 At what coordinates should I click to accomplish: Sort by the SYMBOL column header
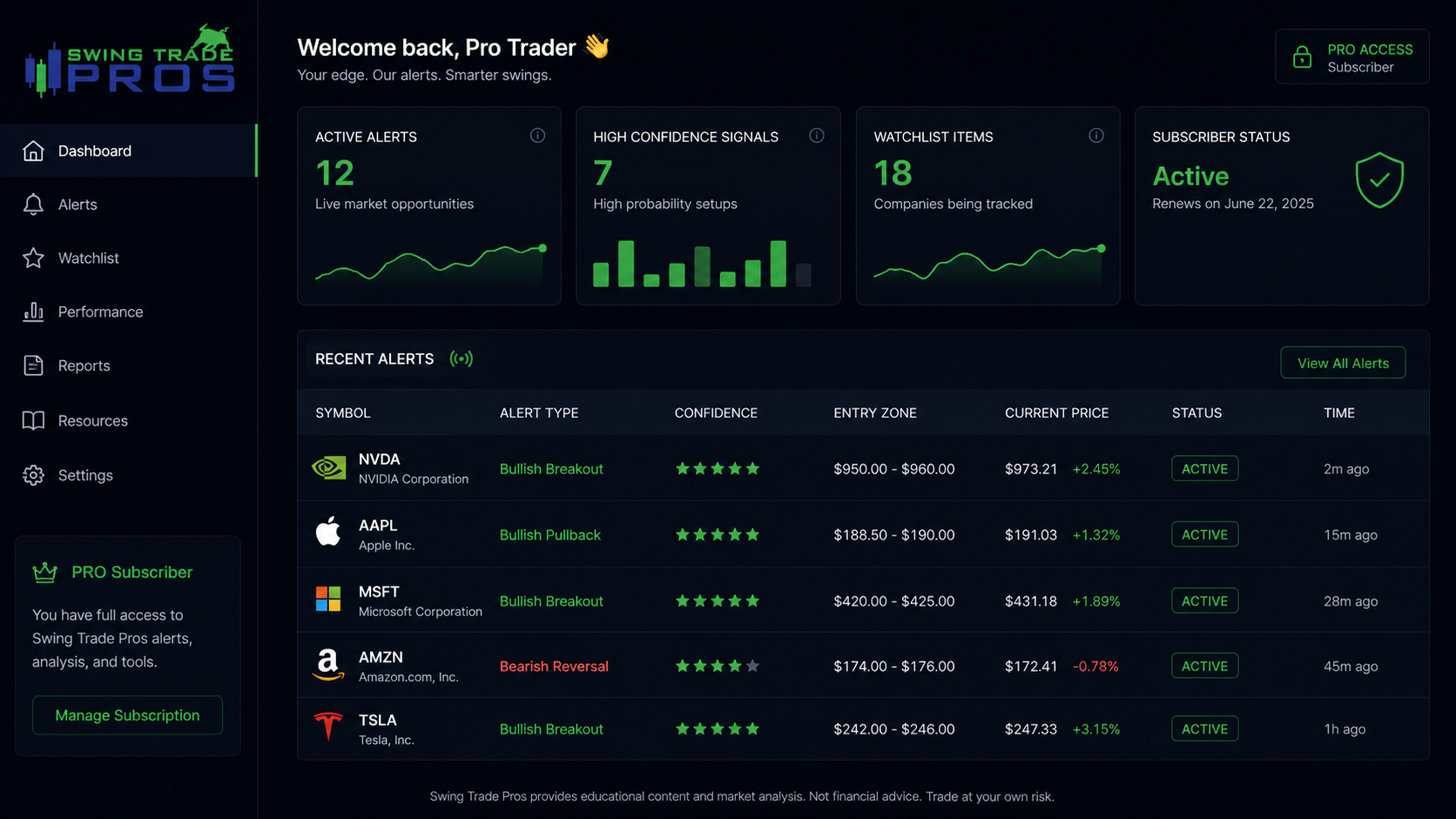coord(342,413)
